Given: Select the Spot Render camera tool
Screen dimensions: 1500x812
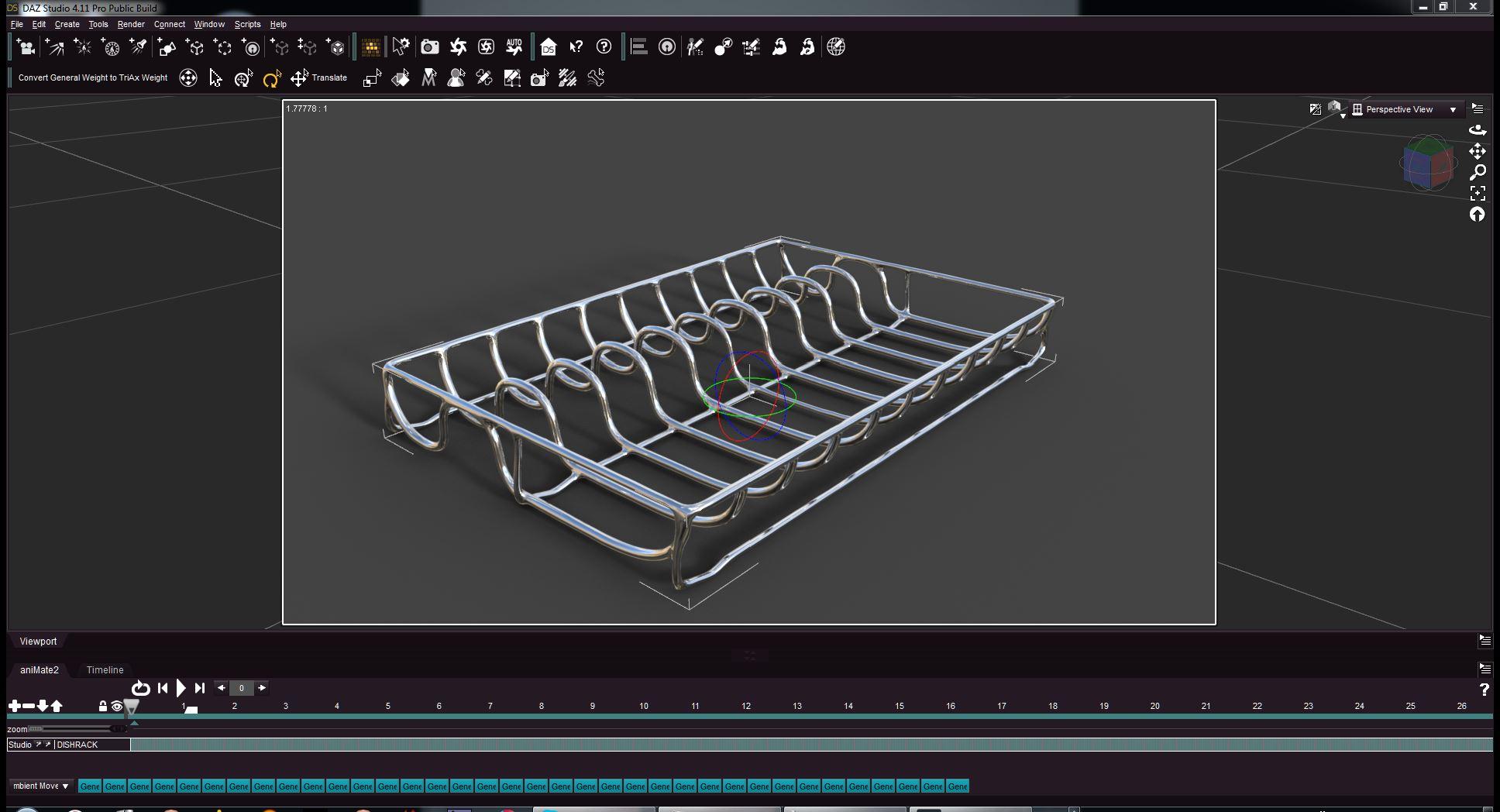Looking at the screenshot, I should click(540, 78).
